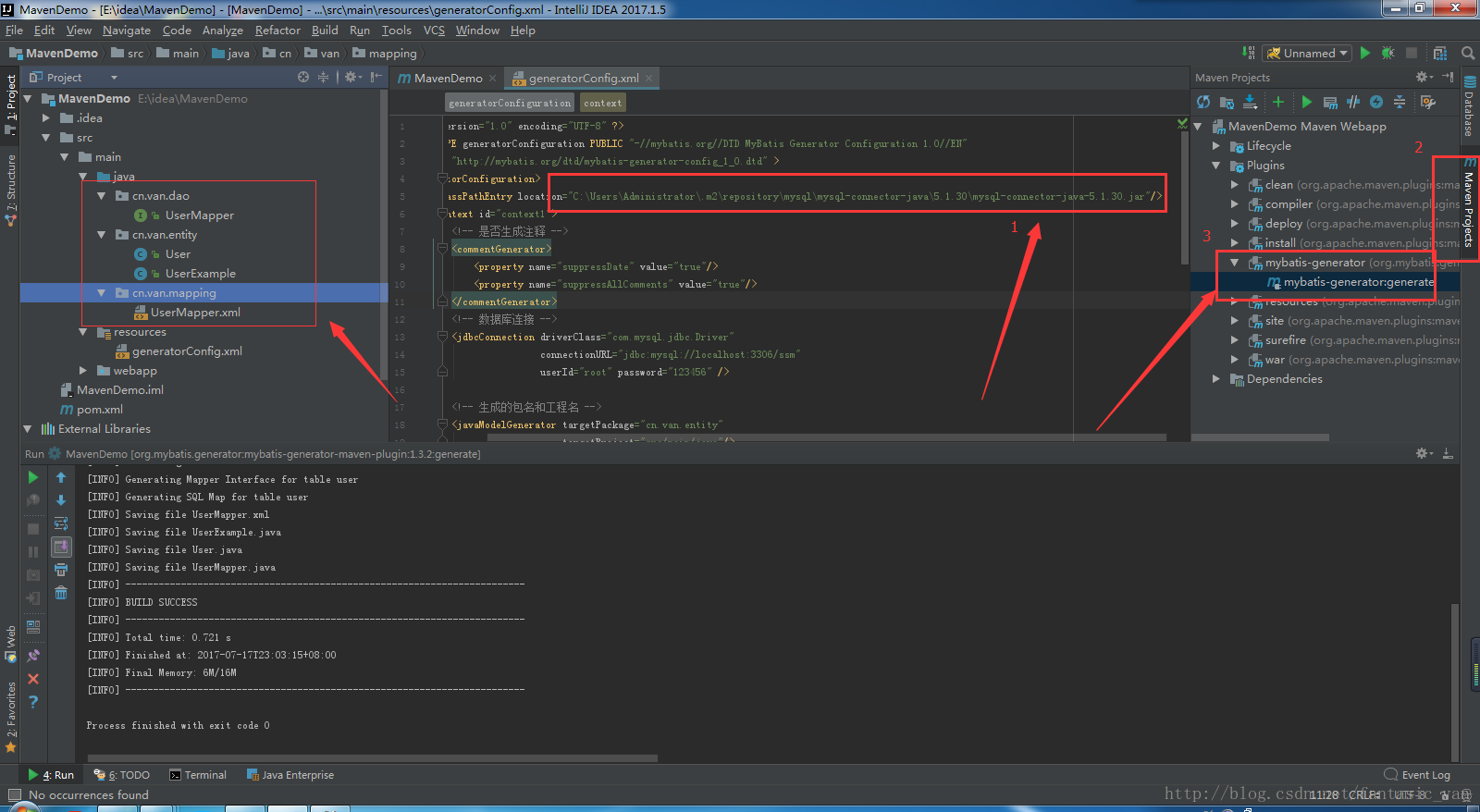Click Up the Stack Trace arrow

tap(61, 477)
